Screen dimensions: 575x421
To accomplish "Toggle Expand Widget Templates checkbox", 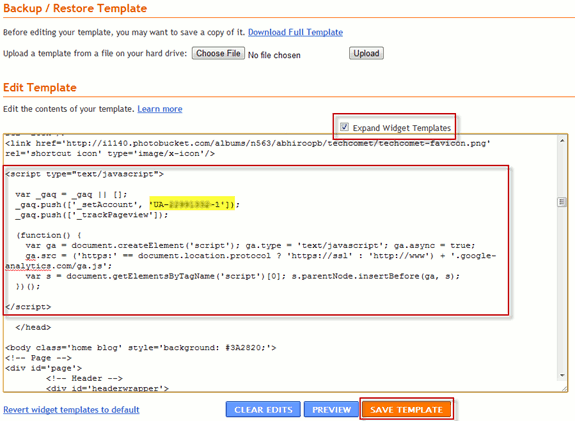I will (344, 127).
